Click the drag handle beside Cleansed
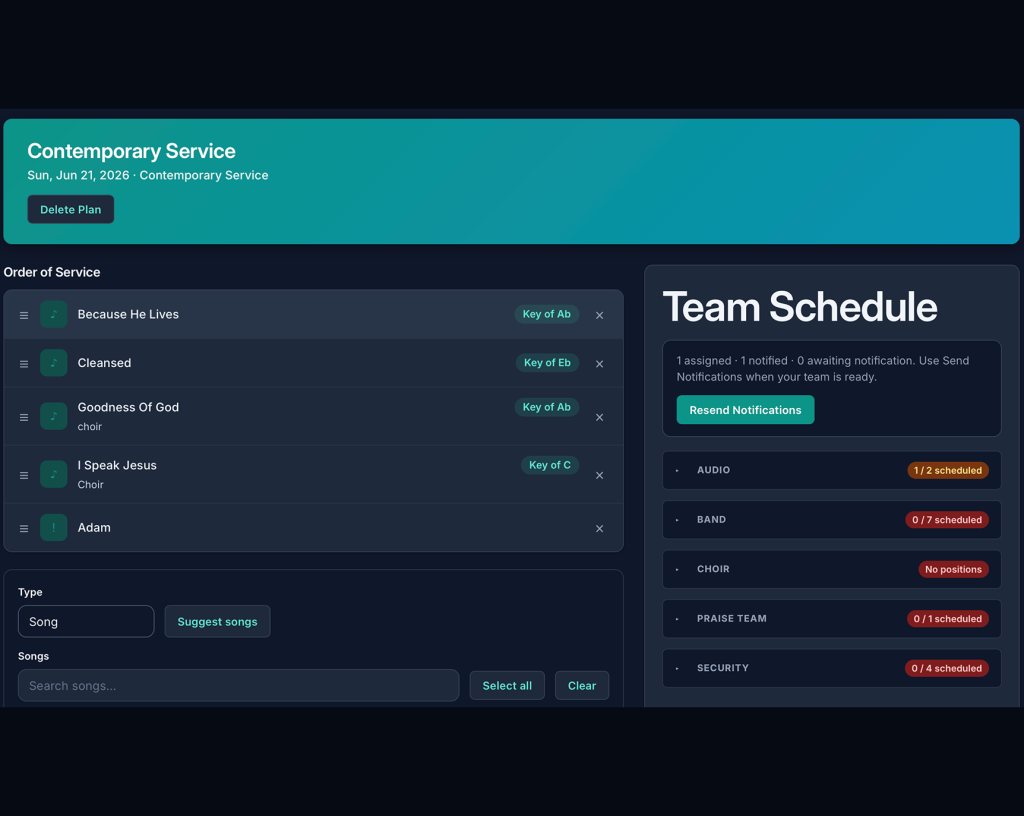 point(24,364)
